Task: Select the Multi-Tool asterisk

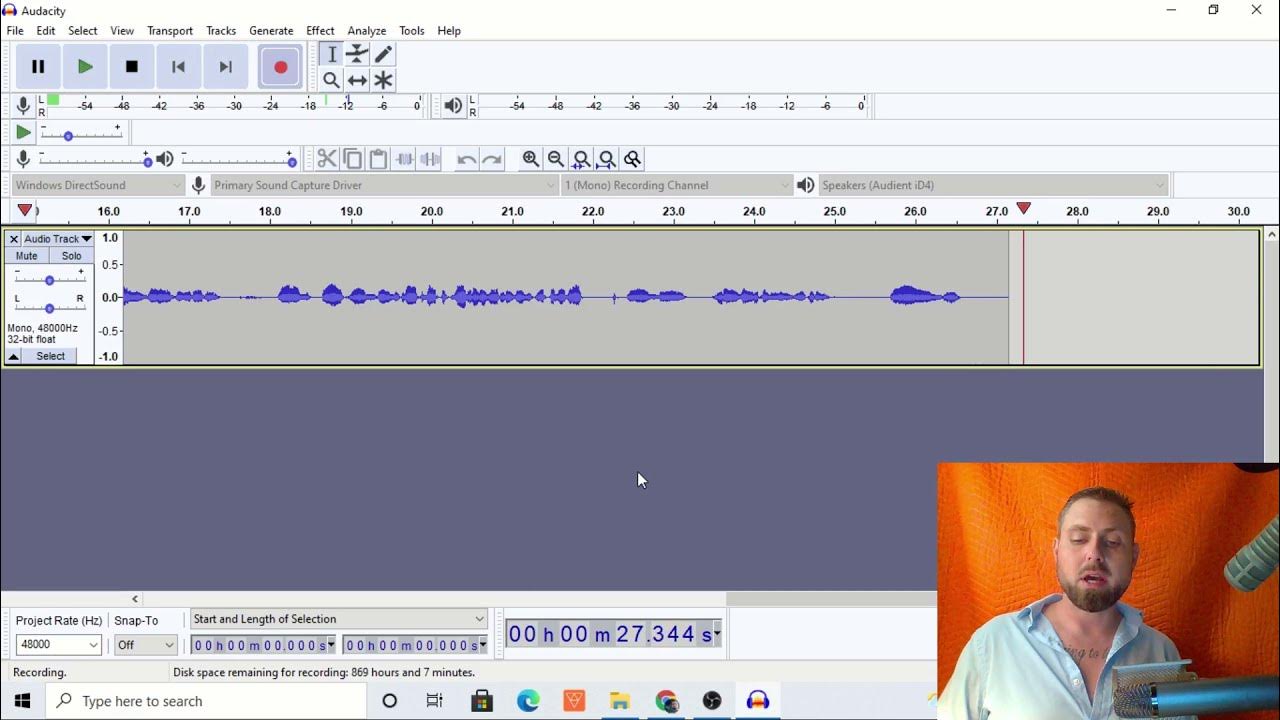Action: point(383,80)
